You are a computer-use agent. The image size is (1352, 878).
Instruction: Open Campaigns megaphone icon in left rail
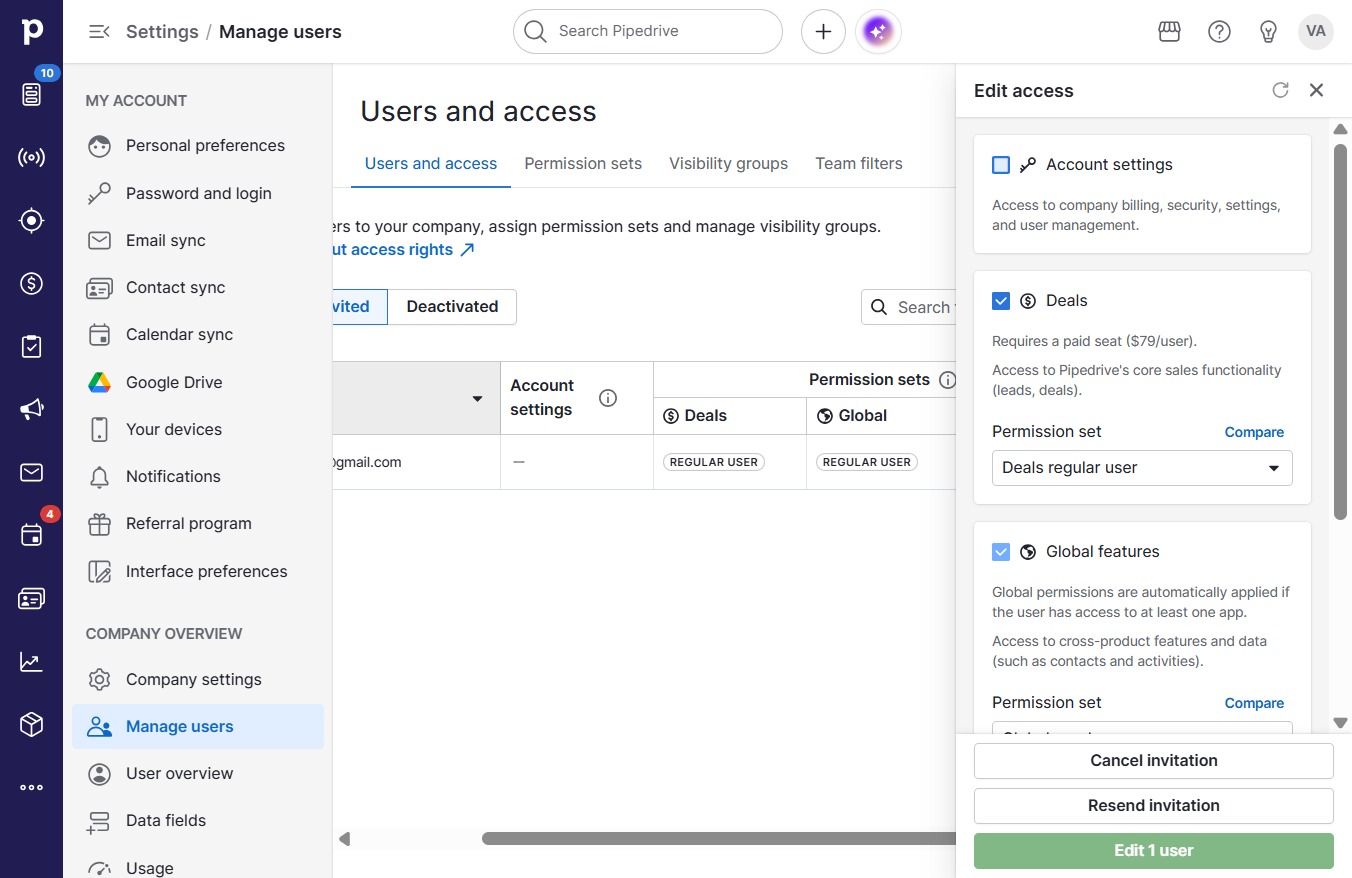tap(31, 409)
